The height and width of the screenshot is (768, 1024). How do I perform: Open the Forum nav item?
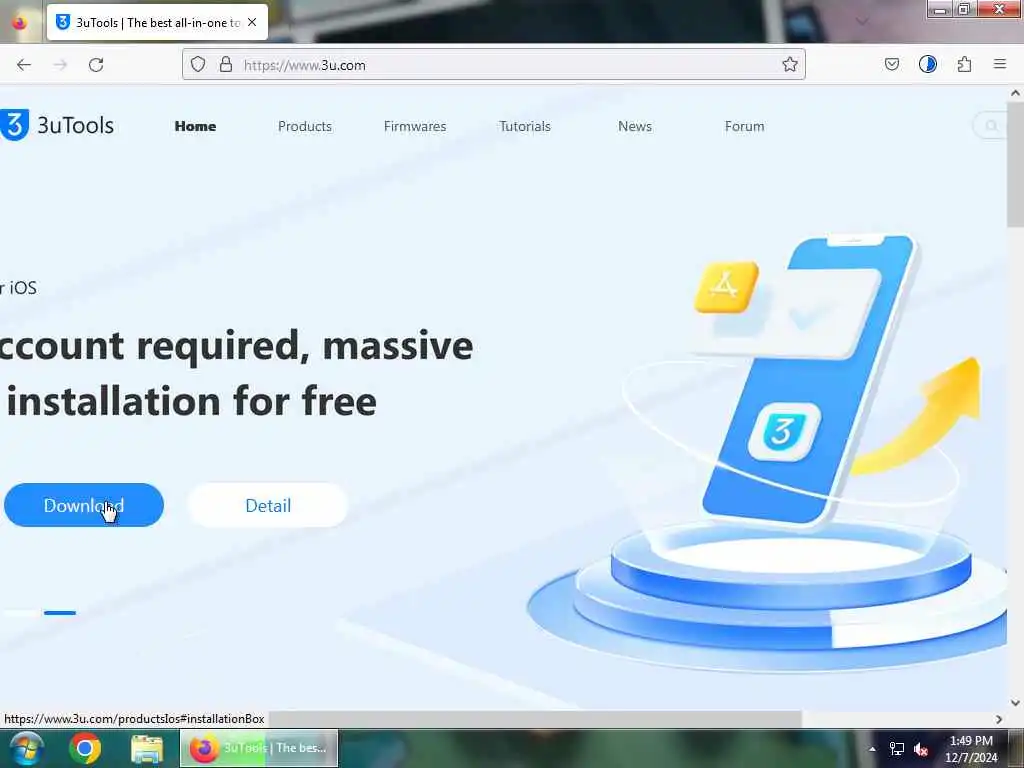(x=744, y=126)
